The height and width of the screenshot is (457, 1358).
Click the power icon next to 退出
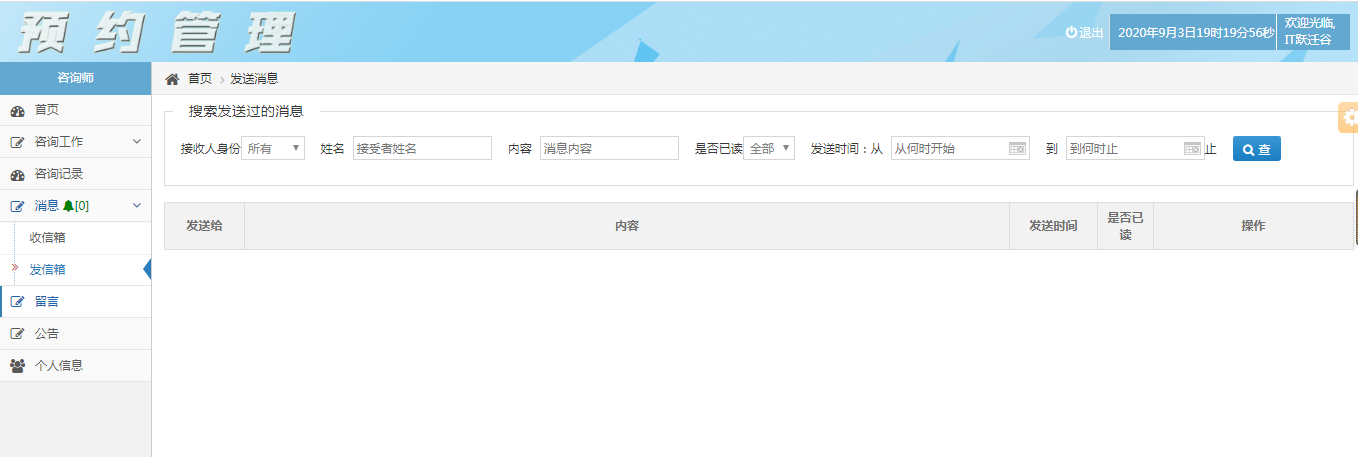1071,32
